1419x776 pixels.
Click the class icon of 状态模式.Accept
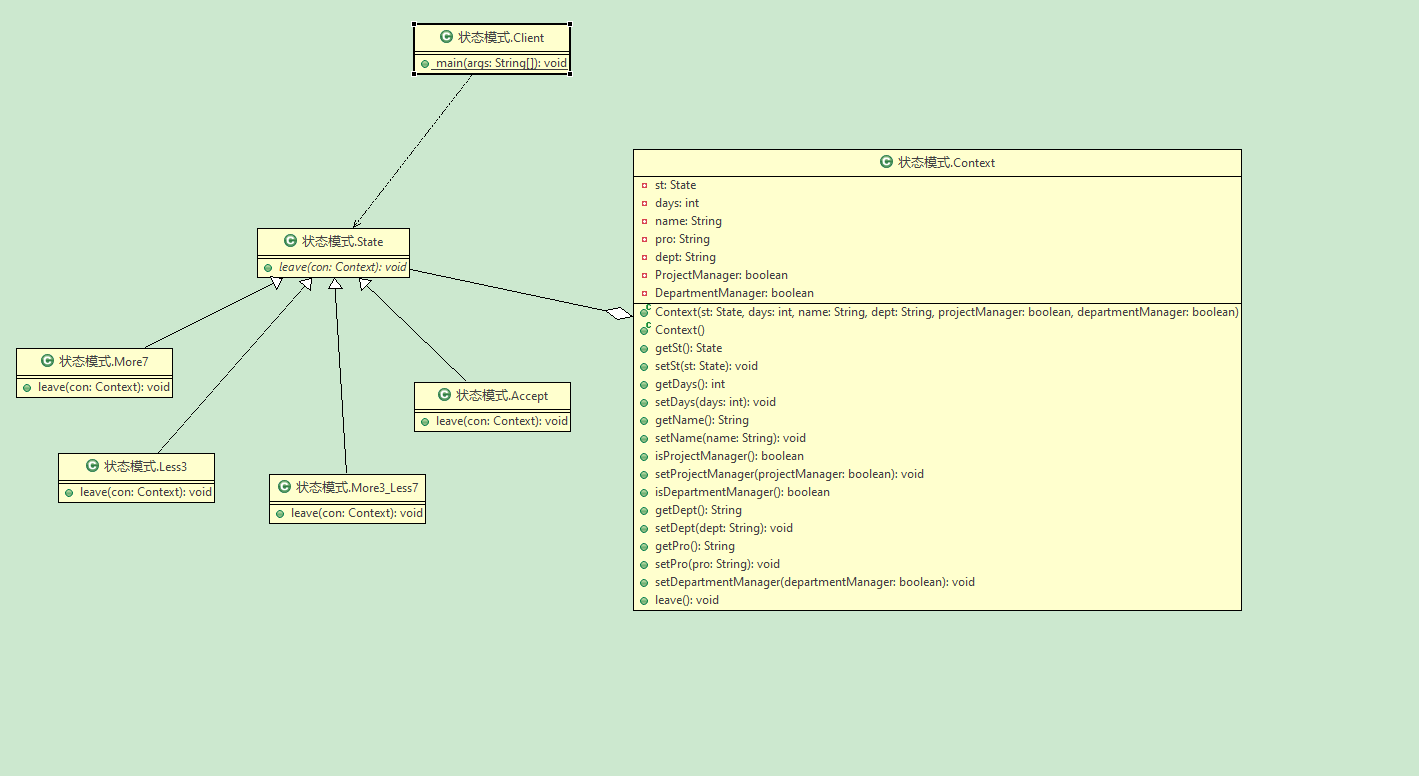(444, 395)
